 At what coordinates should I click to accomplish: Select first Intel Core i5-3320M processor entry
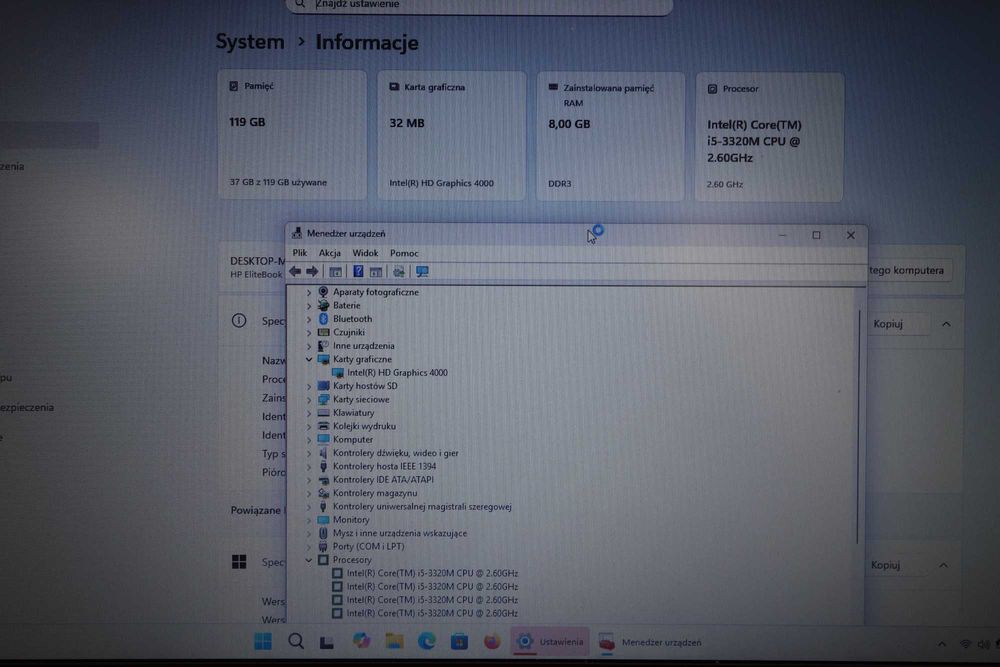click(432, 573)
